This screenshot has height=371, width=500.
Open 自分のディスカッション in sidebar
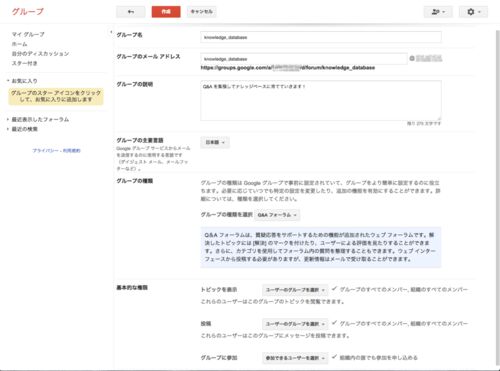coord(40,54)
